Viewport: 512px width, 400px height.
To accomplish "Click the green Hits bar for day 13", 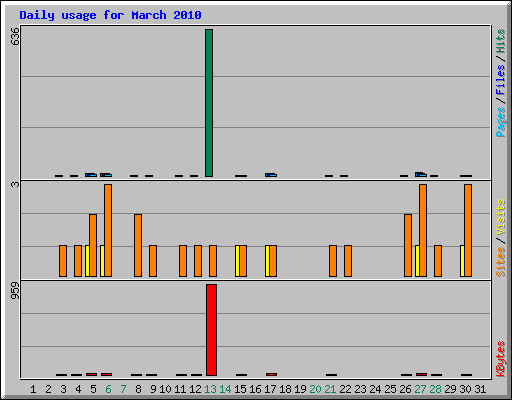I will tap(209, 103).
